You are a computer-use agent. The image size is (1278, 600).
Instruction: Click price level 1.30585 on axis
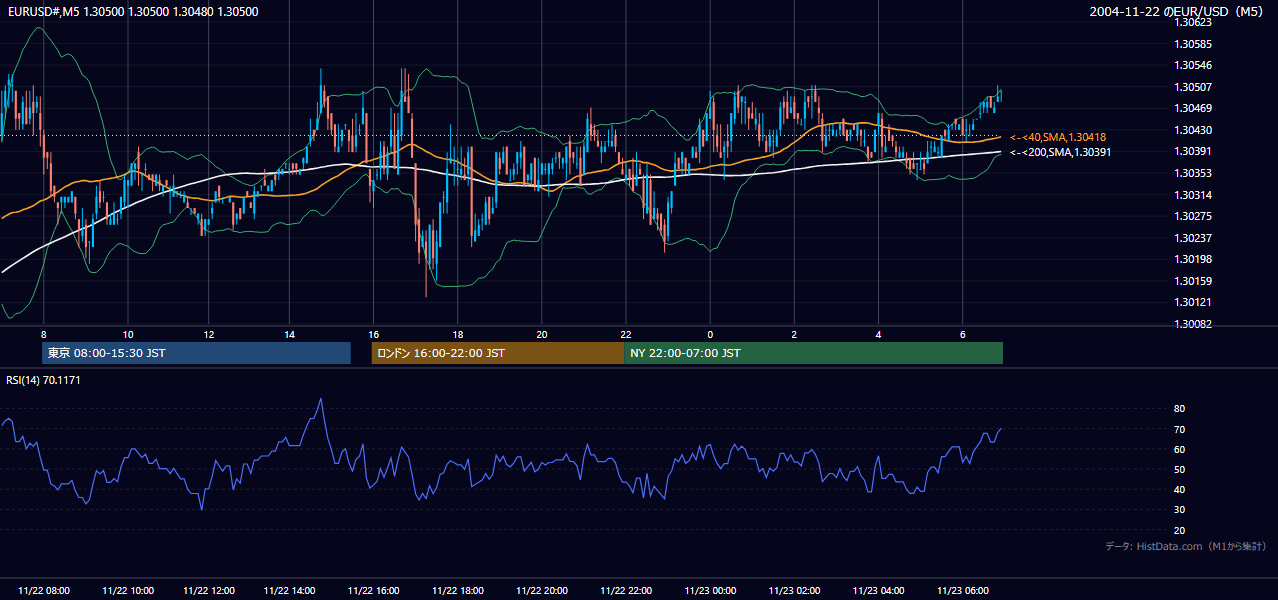[1193, 44]
